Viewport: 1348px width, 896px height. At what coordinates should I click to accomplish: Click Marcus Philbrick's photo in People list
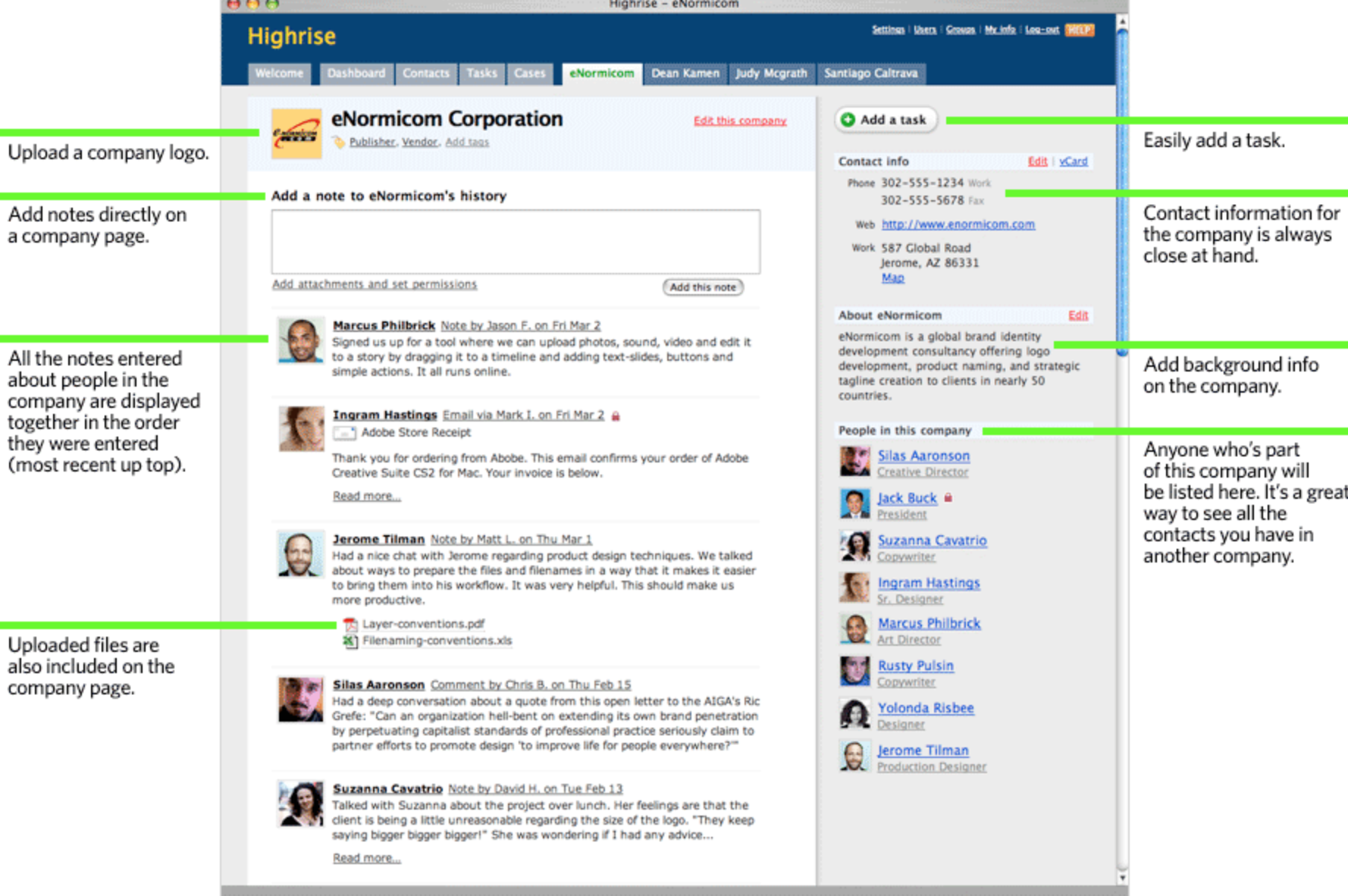coord(854,629)
